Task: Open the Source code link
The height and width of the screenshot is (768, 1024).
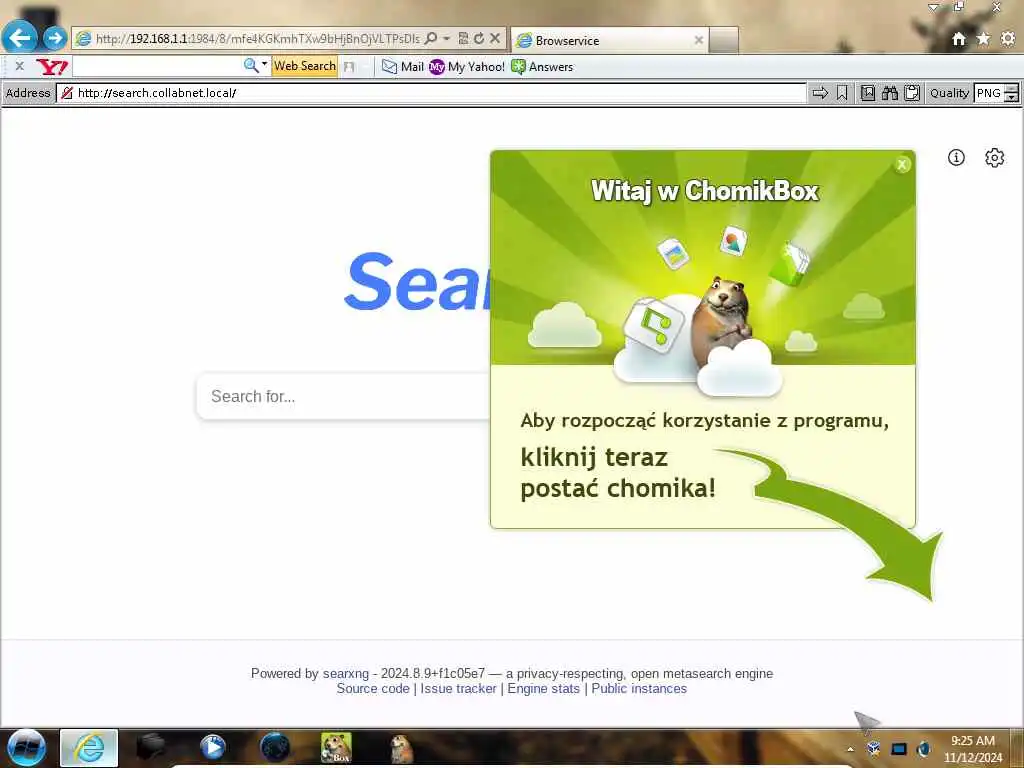Action: pos(373,688)
